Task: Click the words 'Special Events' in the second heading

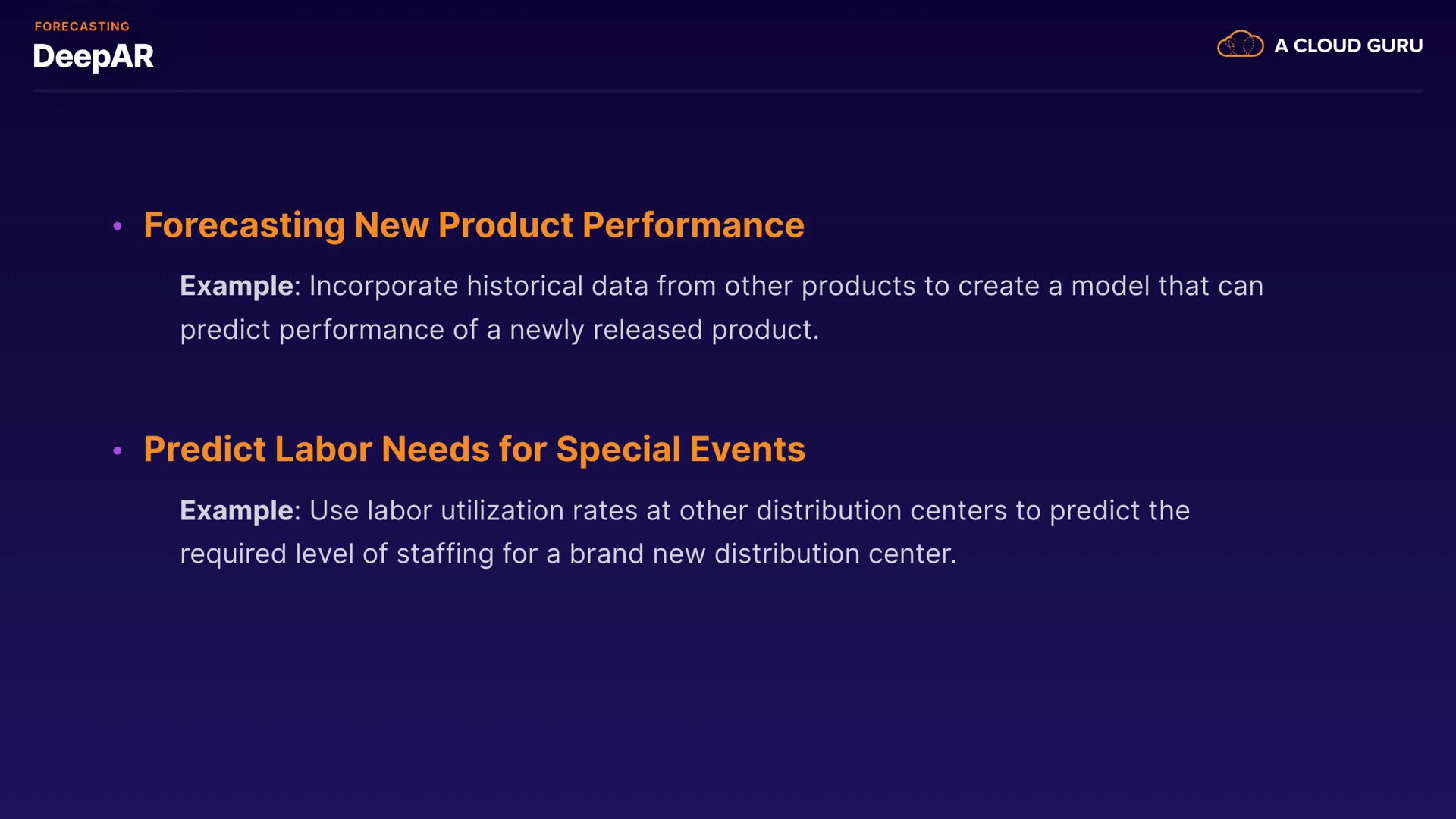Action: pos(680,449)
